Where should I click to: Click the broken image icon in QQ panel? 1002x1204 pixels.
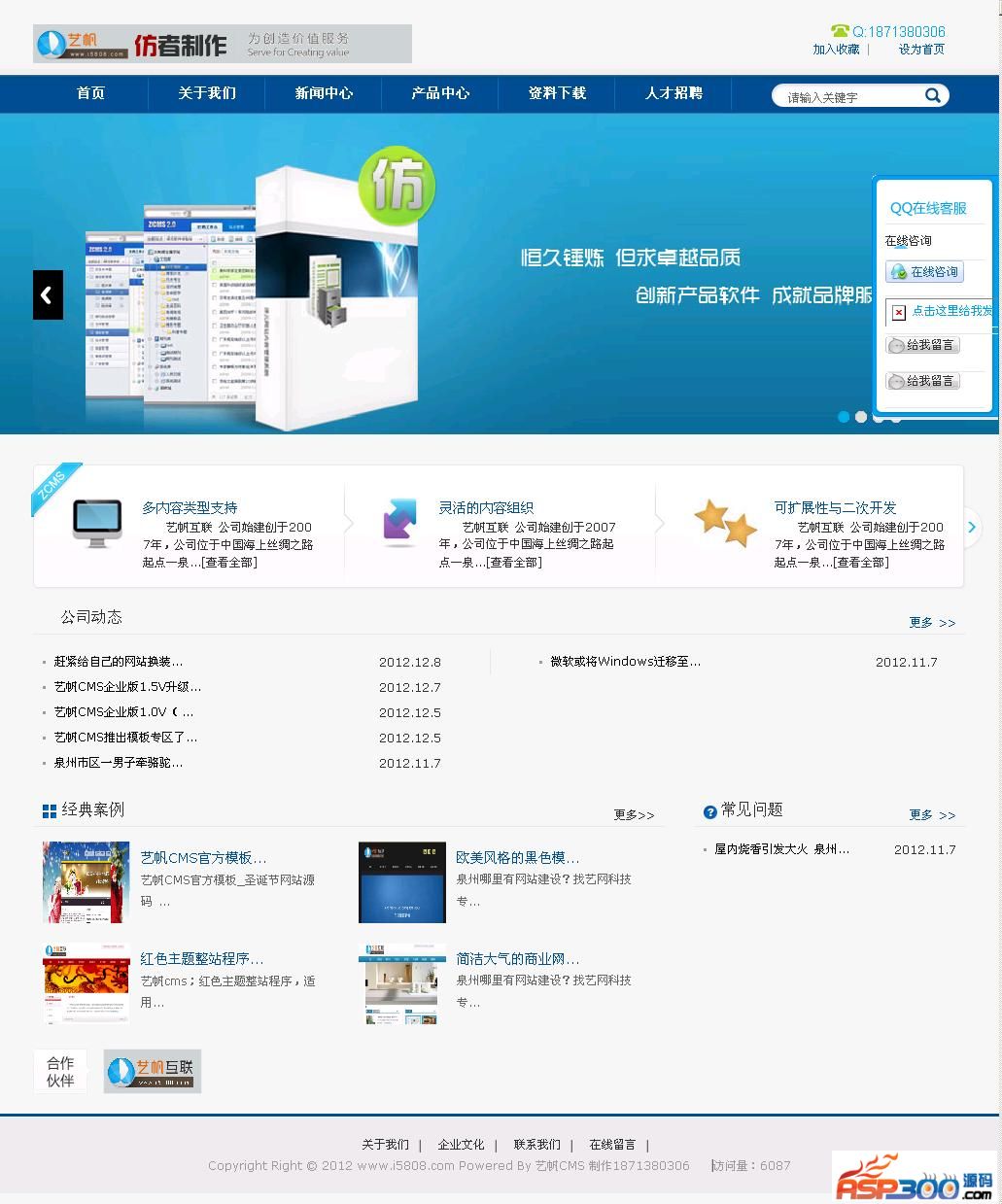pyautogui.click(x=899, y=312)
